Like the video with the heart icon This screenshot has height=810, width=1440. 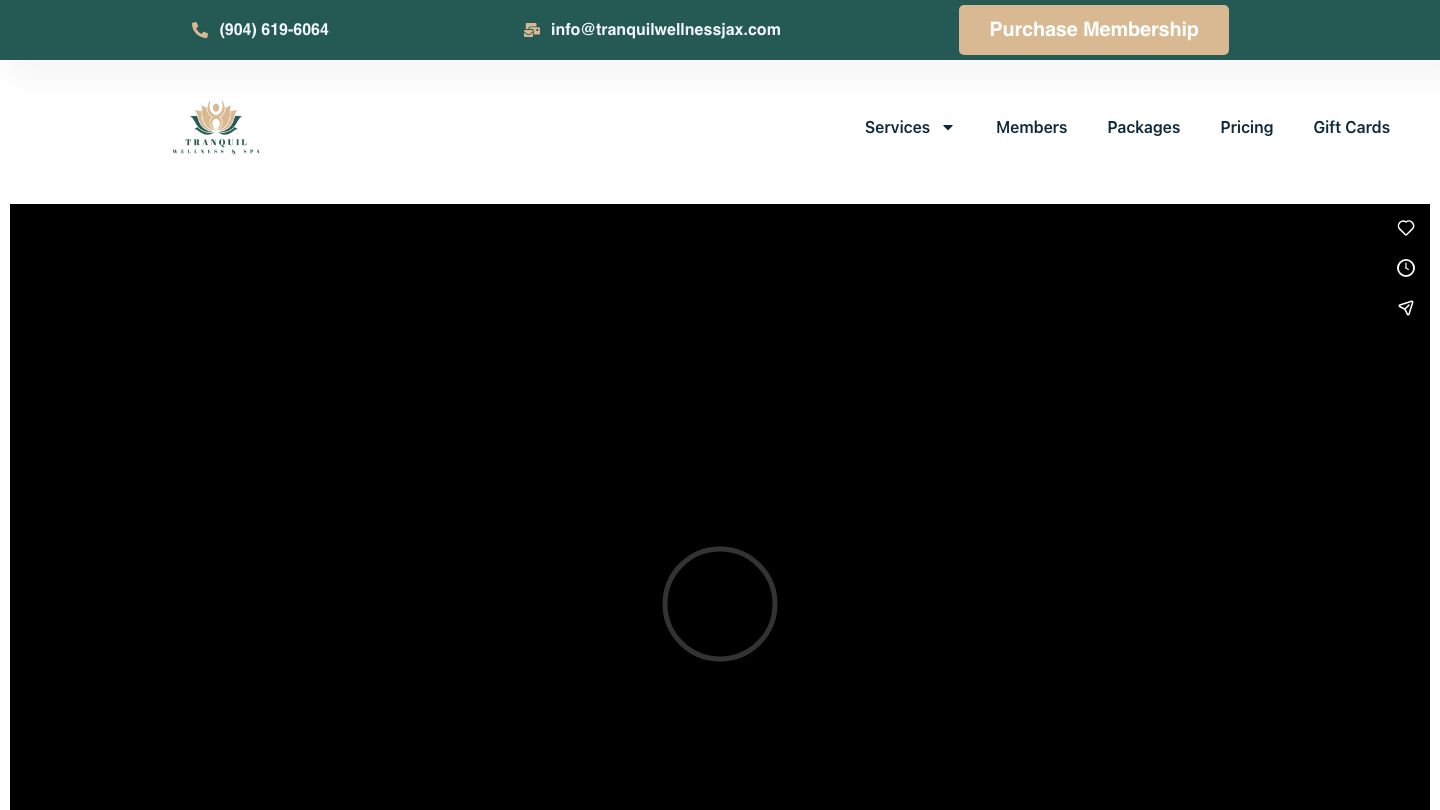[x=1406, y=228]
